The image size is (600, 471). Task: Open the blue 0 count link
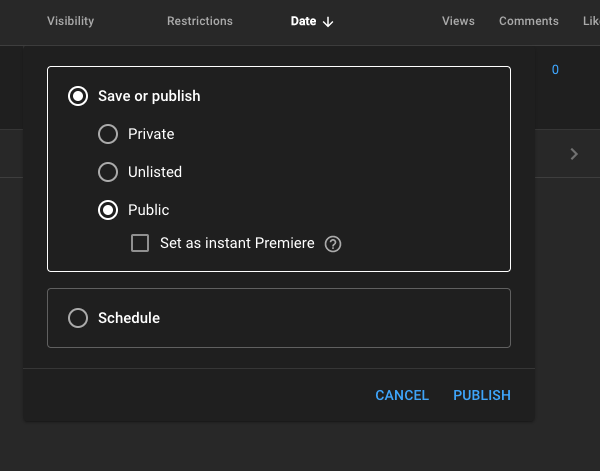point(555,70)
